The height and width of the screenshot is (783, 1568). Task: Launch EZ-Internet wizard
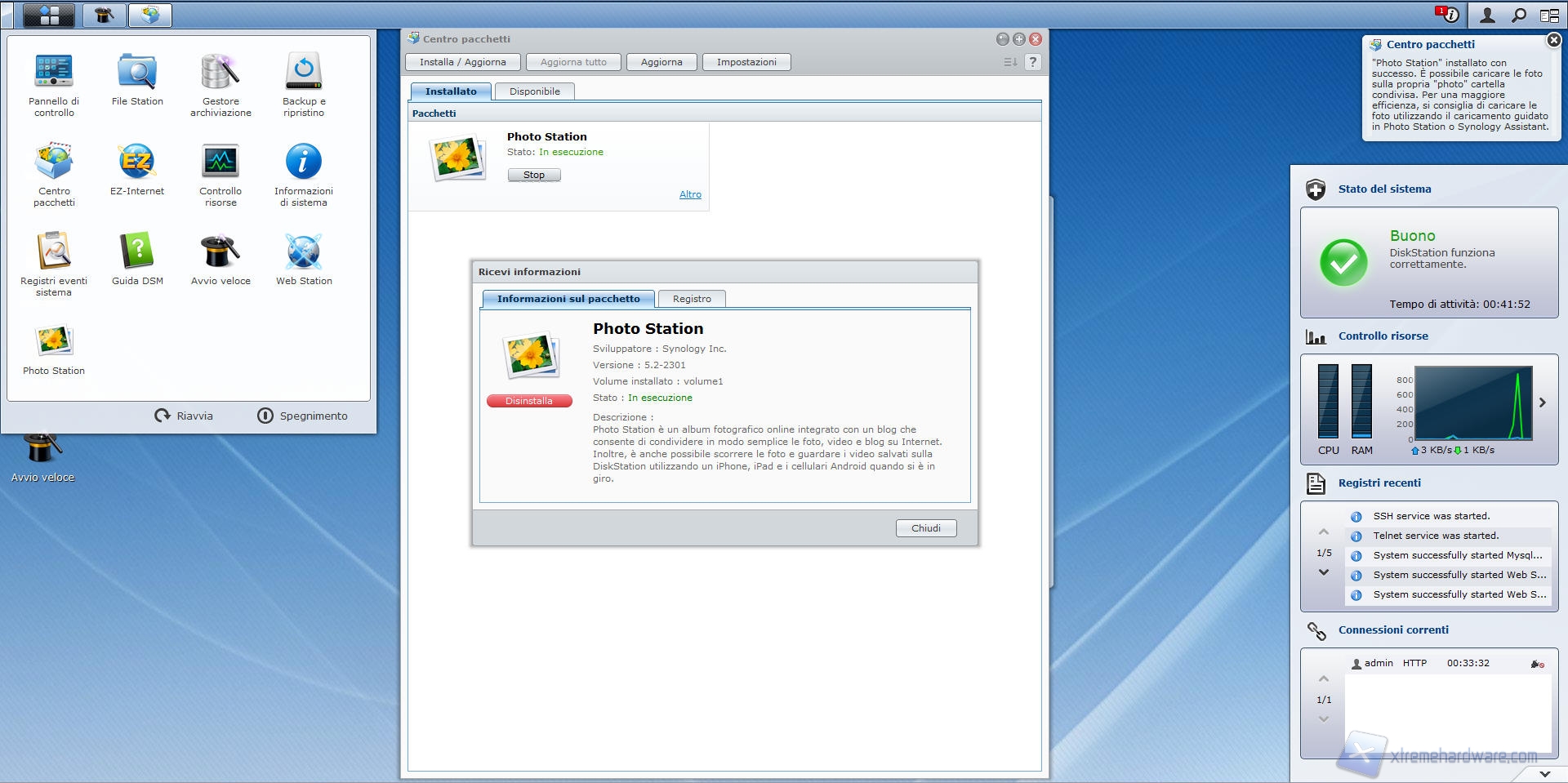tap(137, 162)
